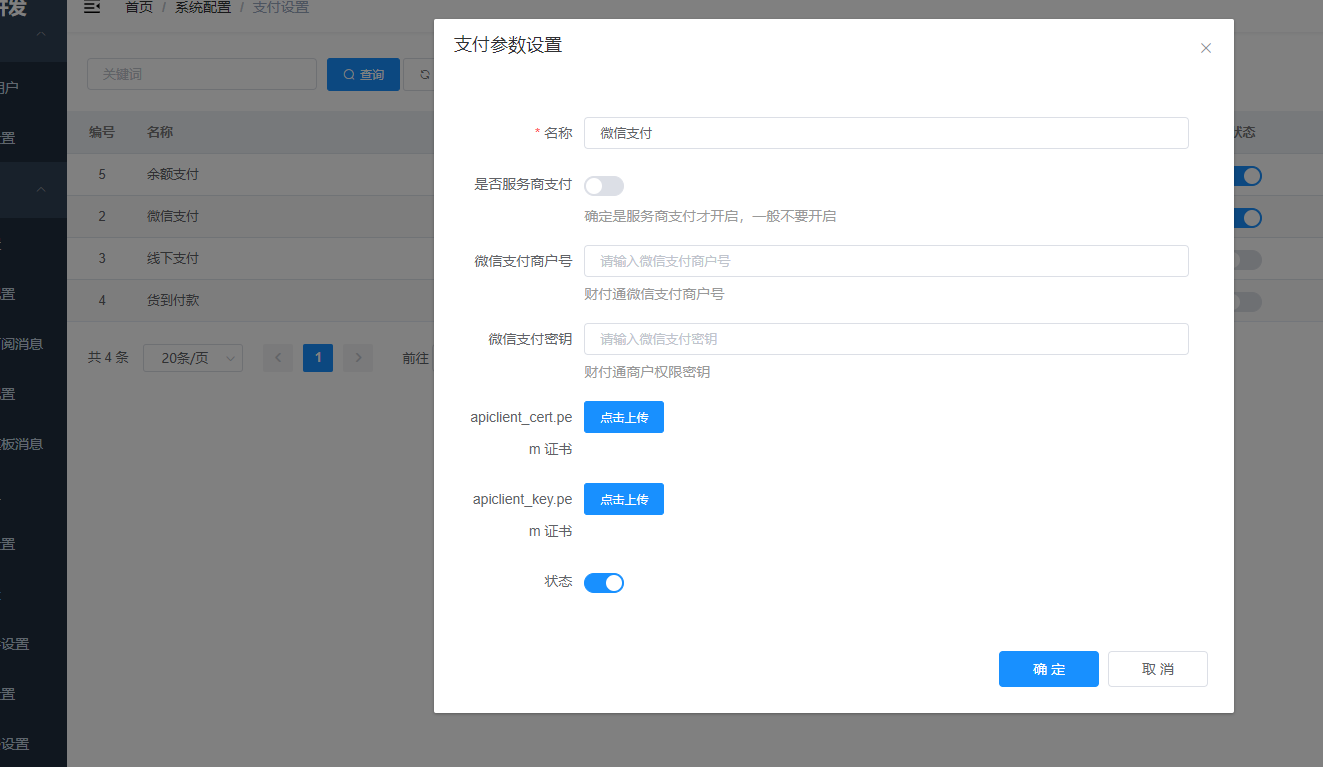Close the 支付参数设置 dialog with the X

point(1206,48)
